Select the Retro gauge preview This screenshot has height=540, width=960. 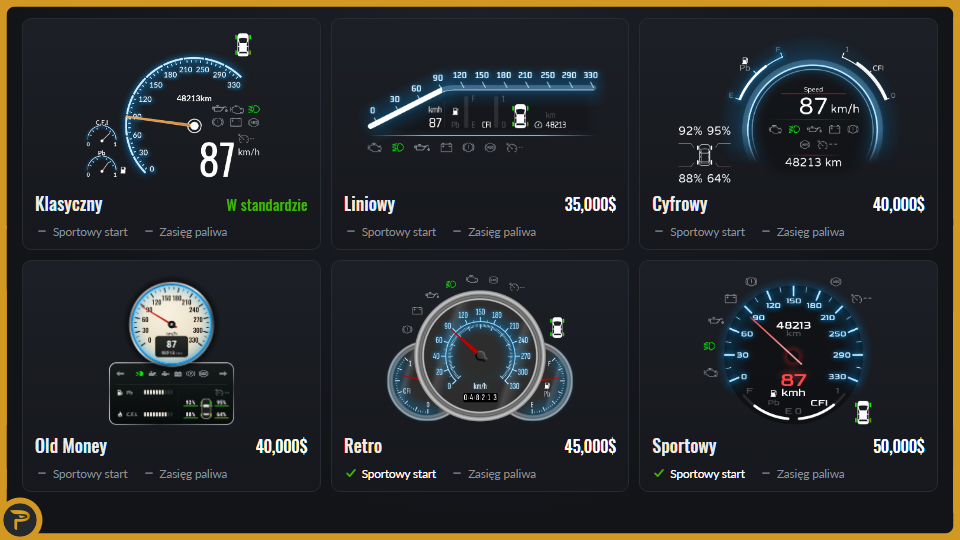point(480,348)
